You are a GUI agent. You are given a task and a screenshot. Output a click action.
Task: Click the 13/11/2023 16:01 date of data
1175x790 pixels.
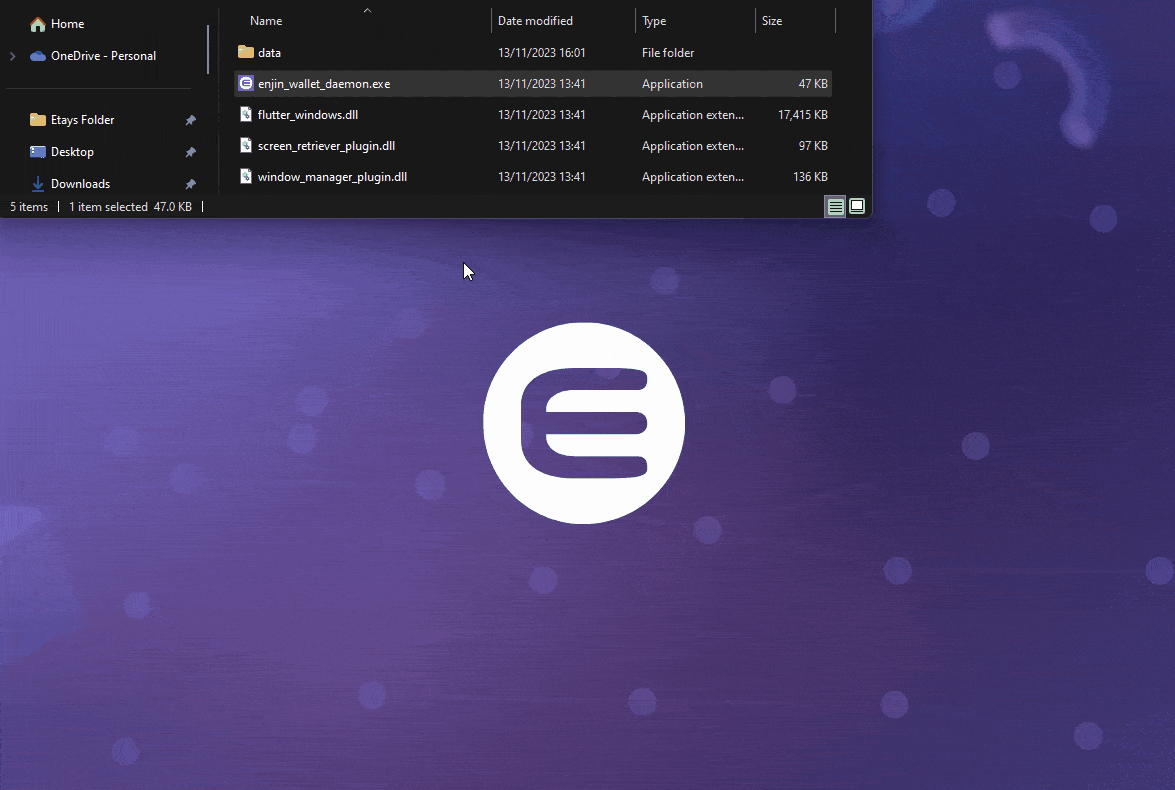tap(542, 52)
